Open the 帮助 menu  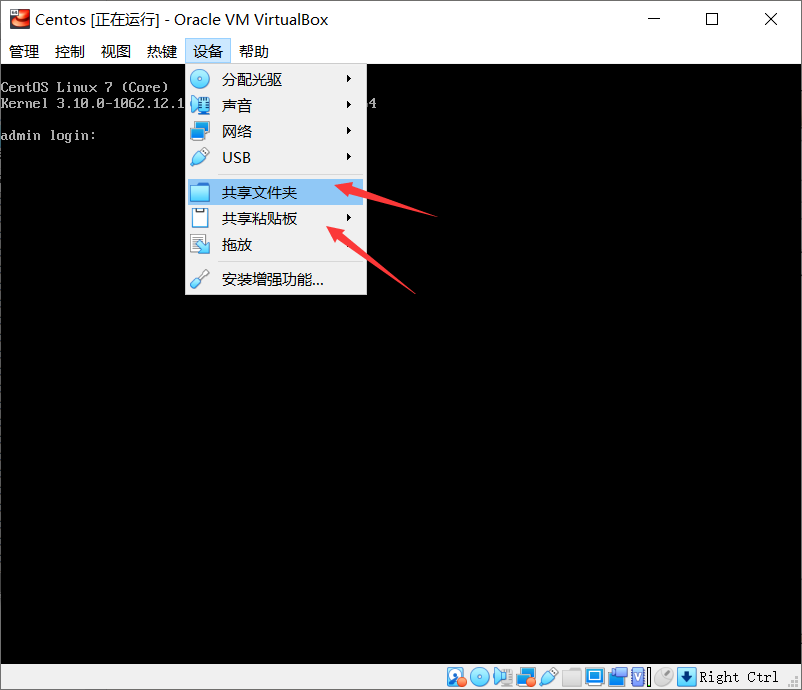coord(254,51)
